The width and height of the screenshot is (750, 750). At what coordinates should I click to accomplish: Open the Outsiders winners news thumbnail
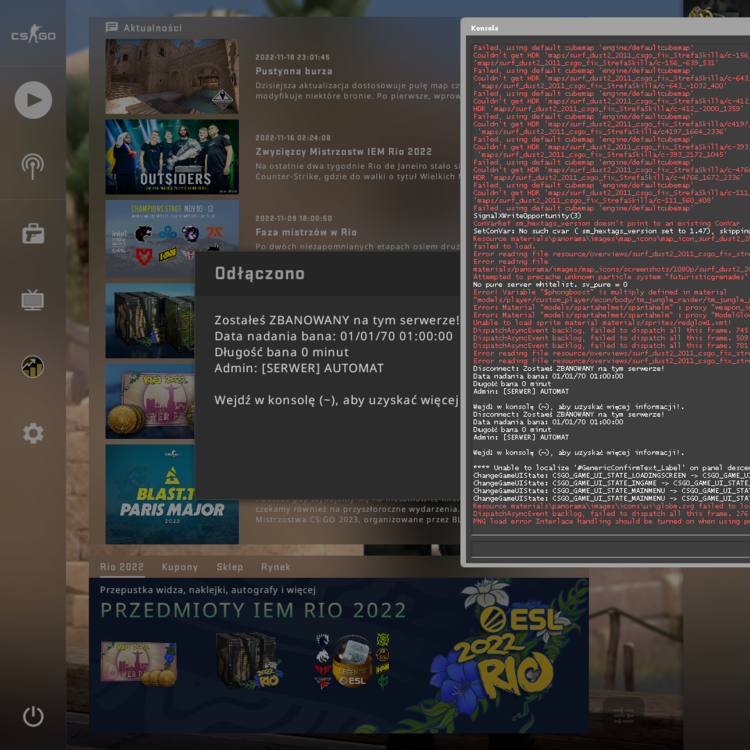tap(172, 157)
